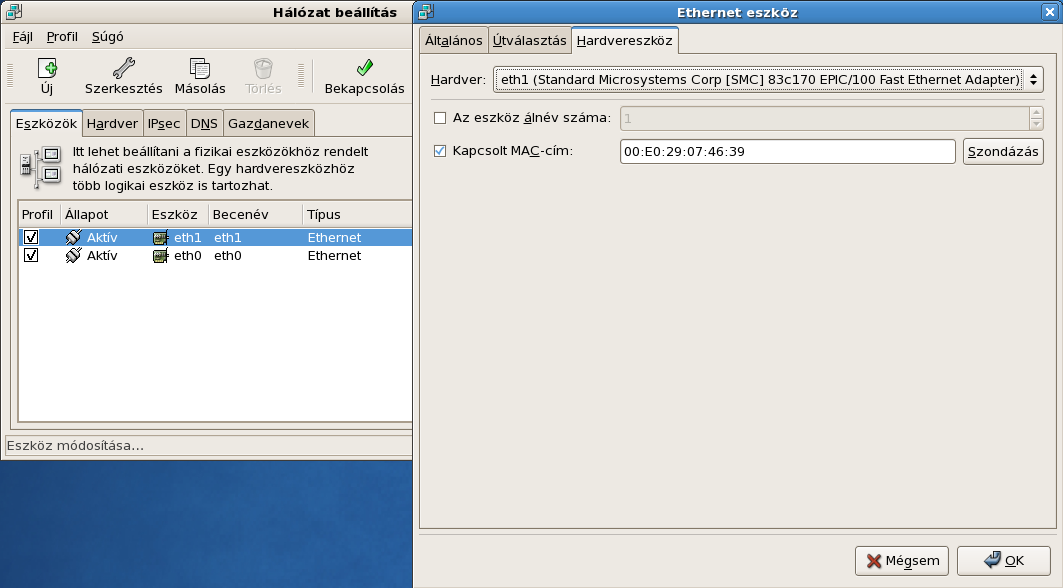This screenshot has height=588, width=1063.
Task: Click the Aktív status icon for eth0
Action: (x=73, y=256)
